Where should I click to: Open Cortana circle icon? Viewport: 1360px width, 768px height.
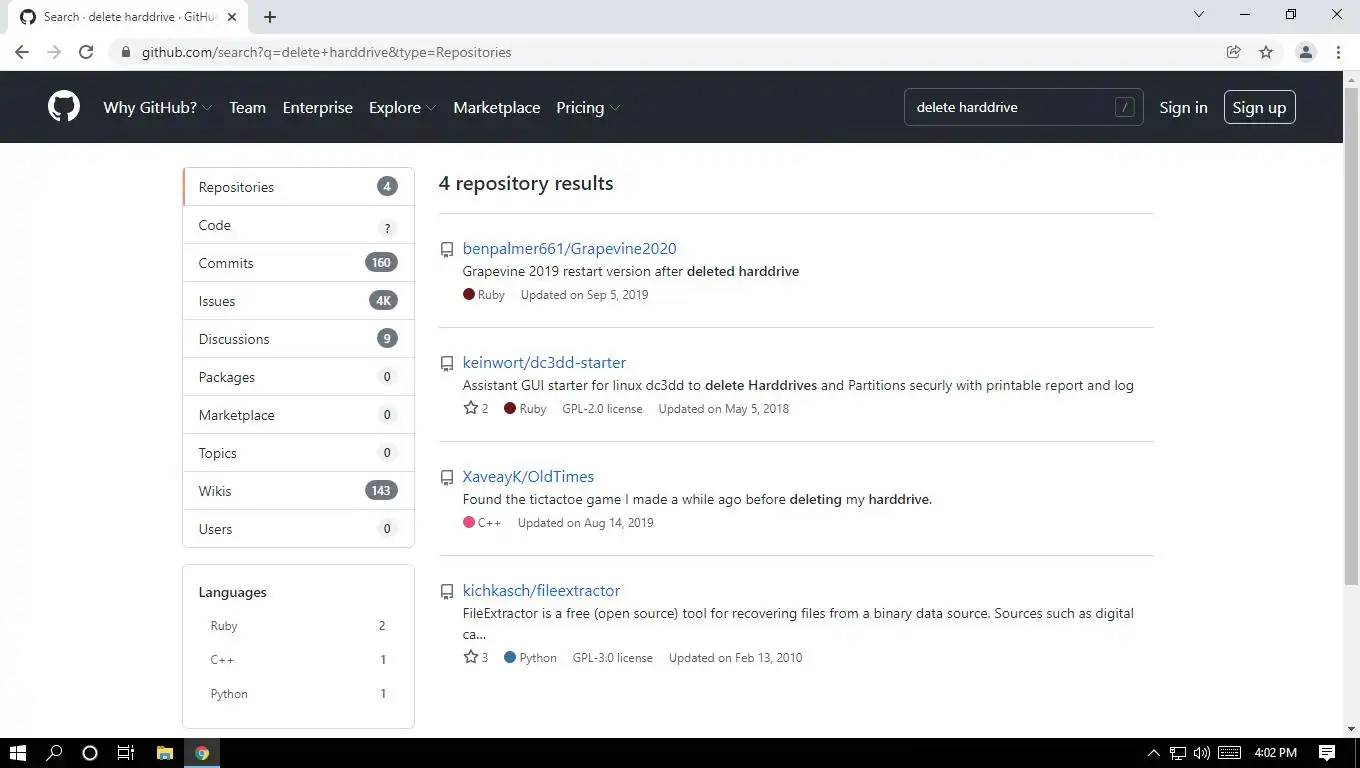tap(90, 753)
